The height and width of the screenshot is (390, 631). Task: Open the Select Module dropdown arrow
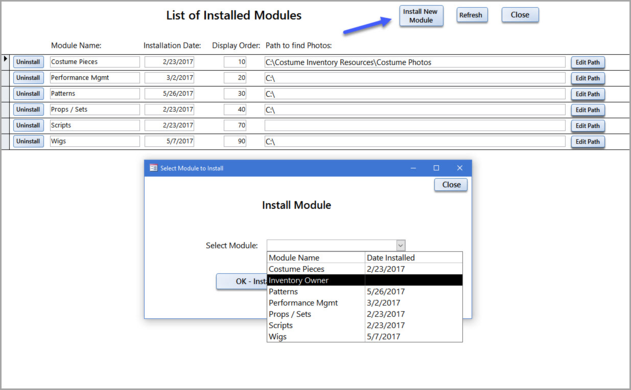[400, 245]
